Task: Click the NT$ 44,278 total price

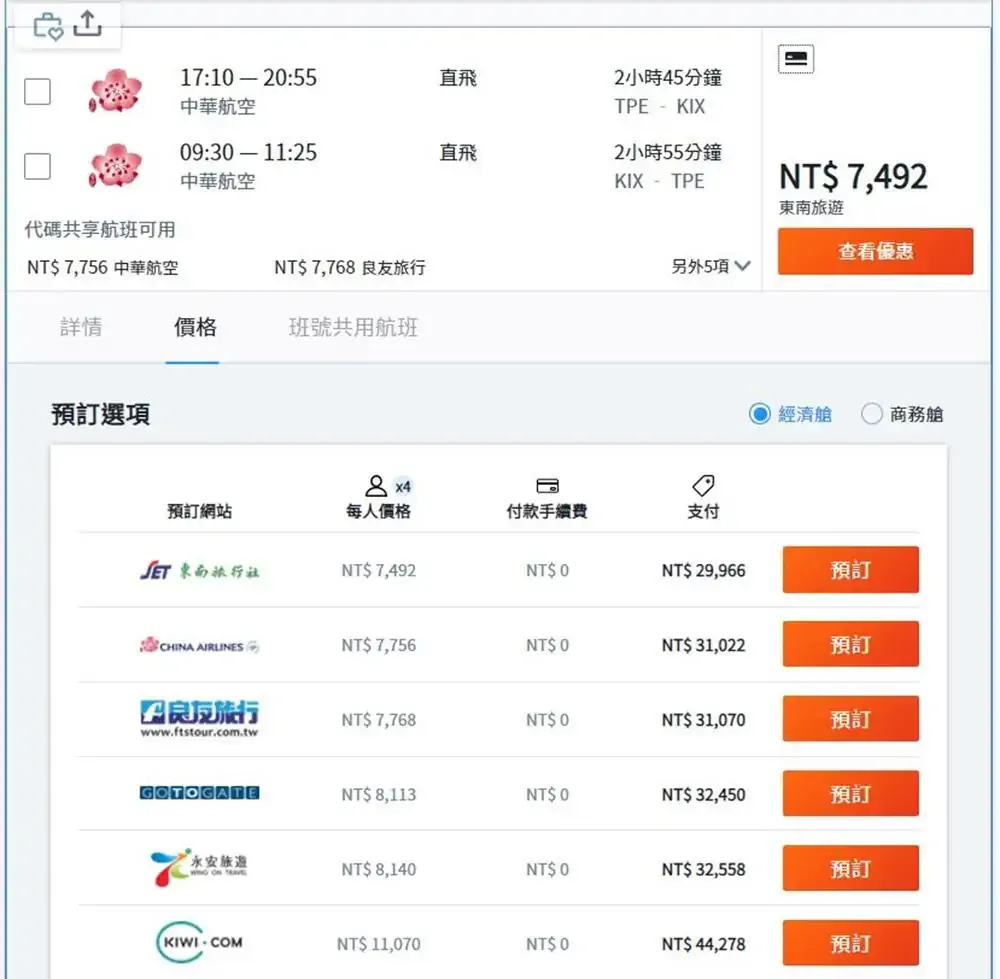Action: tap(703, 943)
